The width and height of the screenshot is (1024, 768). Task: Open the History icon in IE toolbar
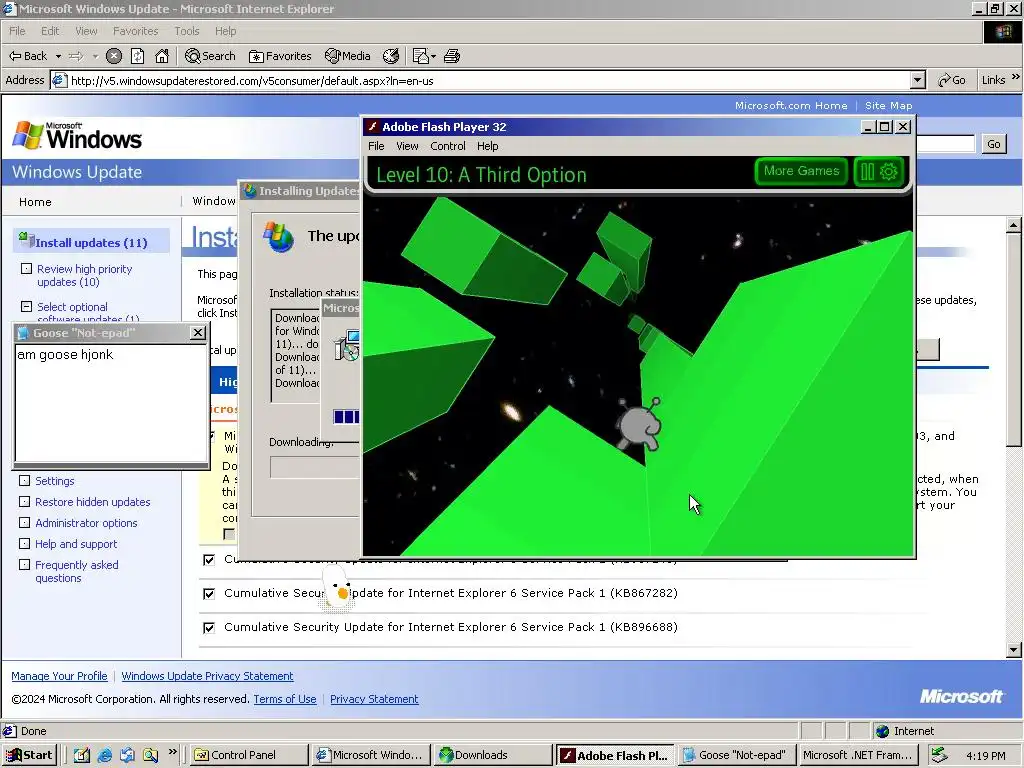(x=391, y=56)
